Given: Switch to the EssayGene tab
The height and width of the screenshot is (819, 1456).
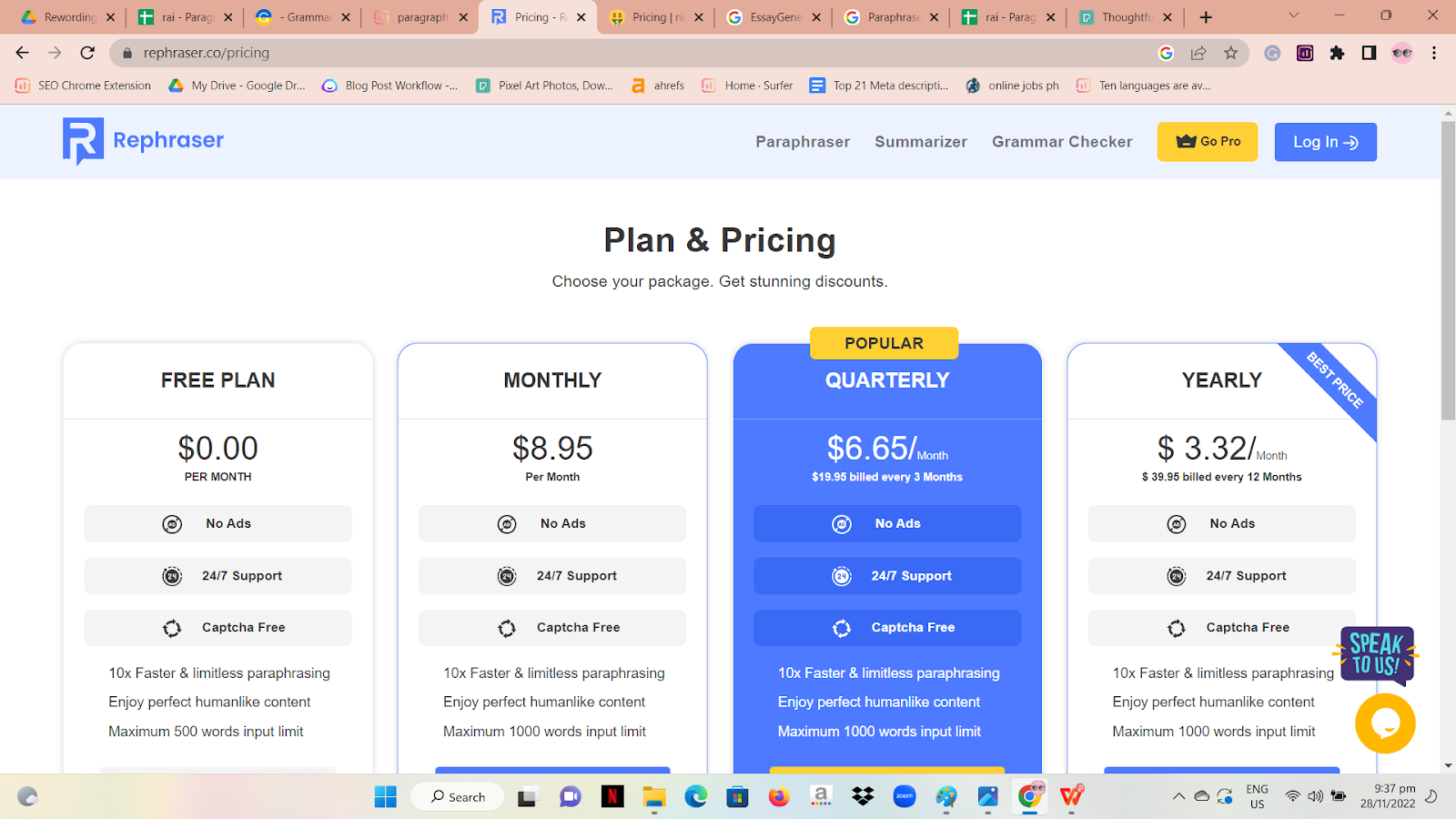Looking at the screenshot, I should coord(775,17).
